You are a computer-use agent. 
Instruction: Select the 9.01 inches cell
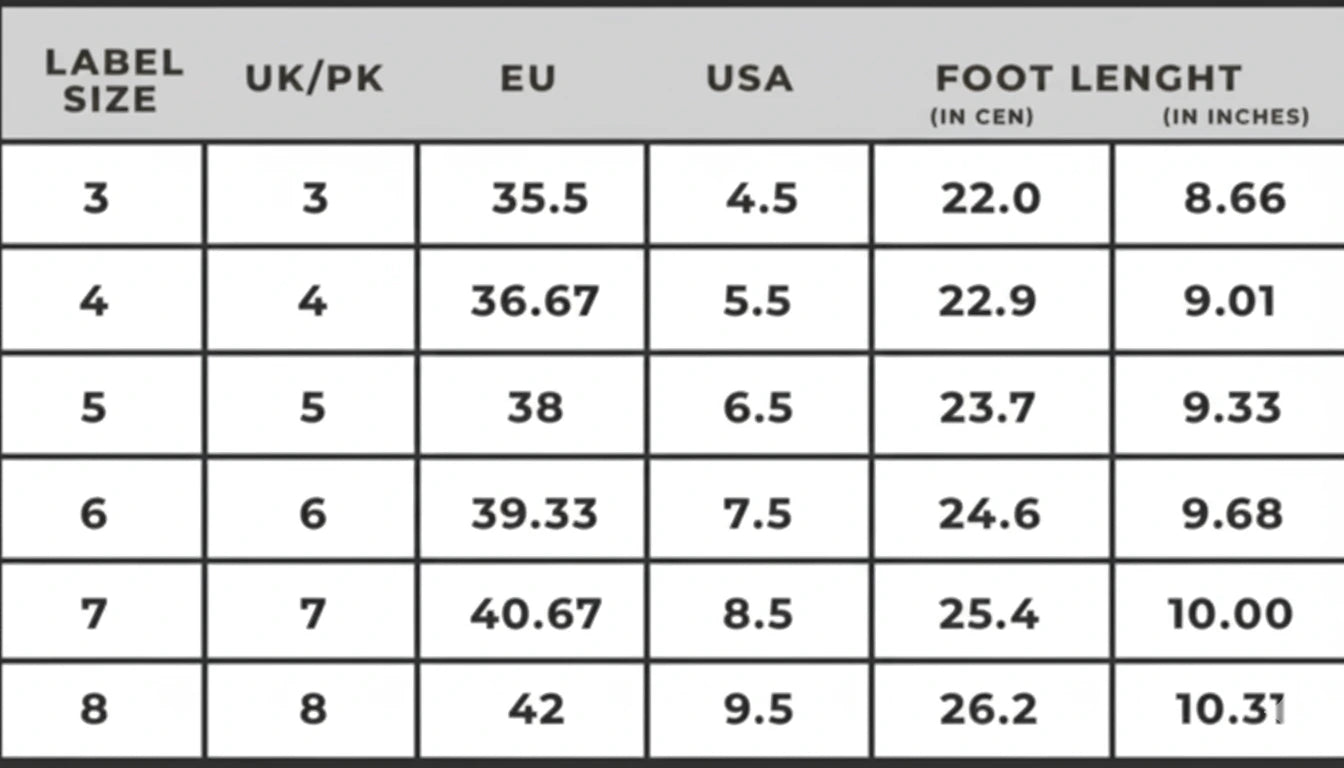[1230, 301]
